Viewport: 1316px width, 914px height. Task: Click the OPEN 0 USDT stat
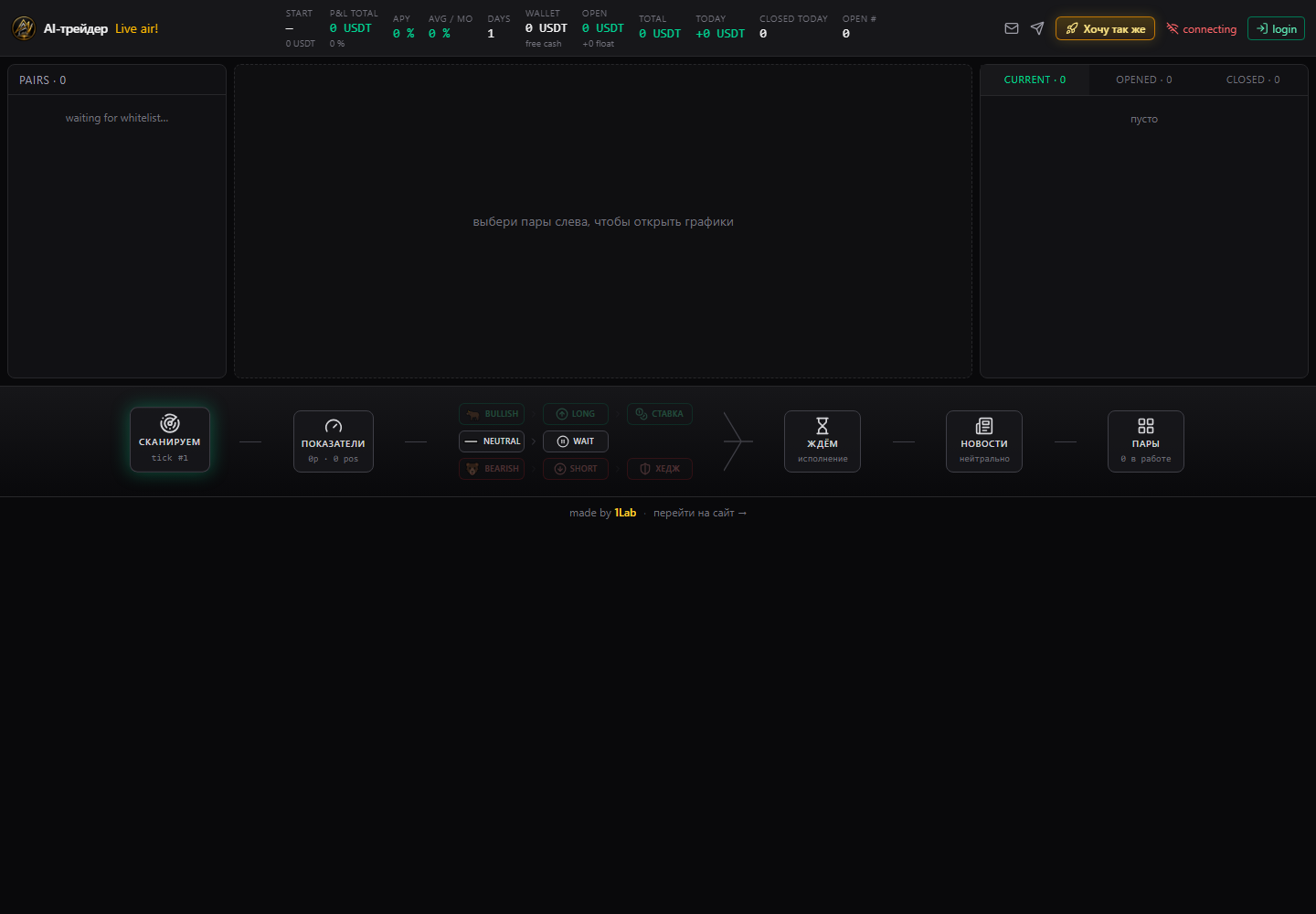pos(603,28)
